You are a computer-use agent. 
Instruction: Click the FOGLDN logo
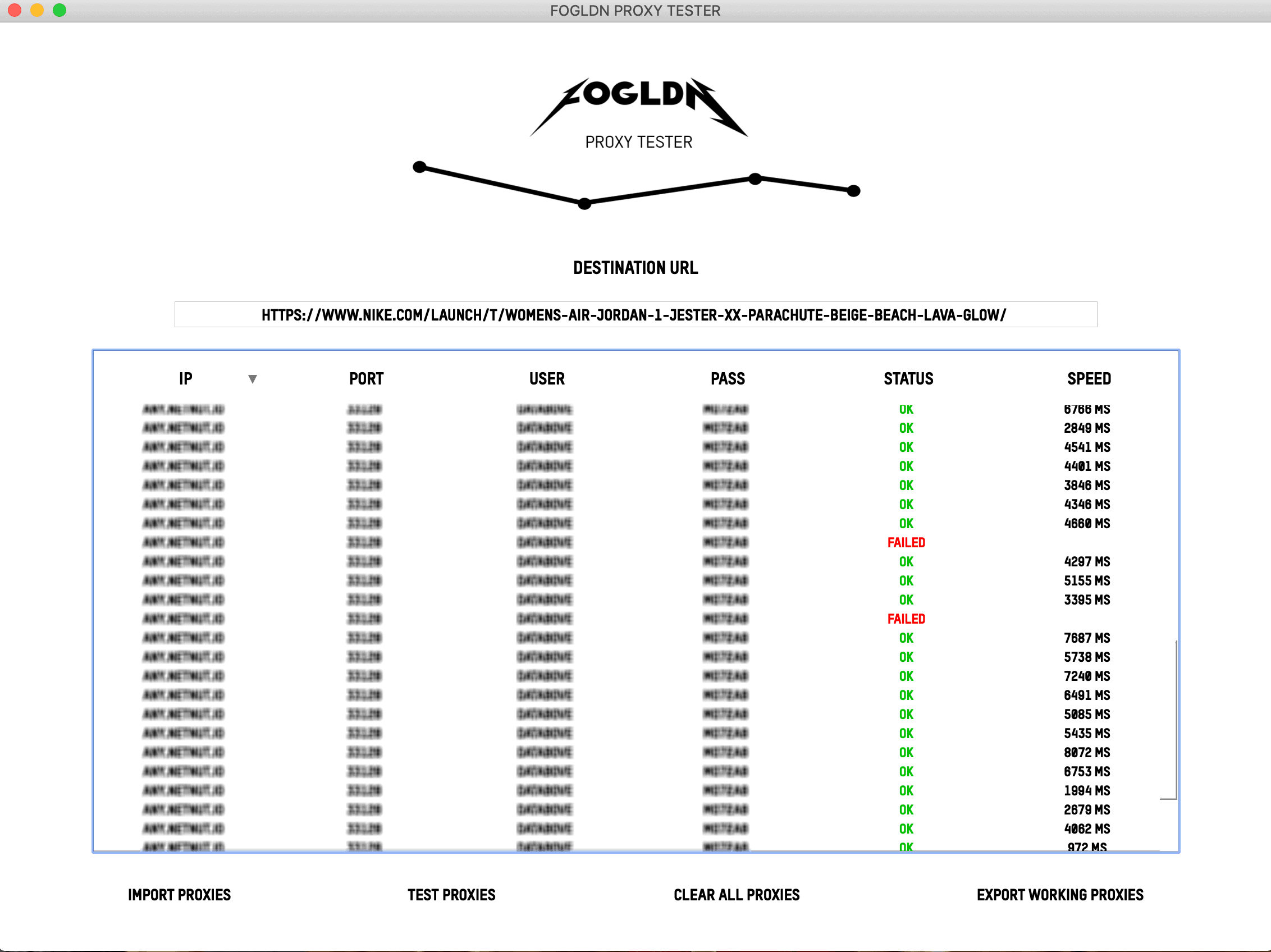pyautogui.click(x=638, y=106)
